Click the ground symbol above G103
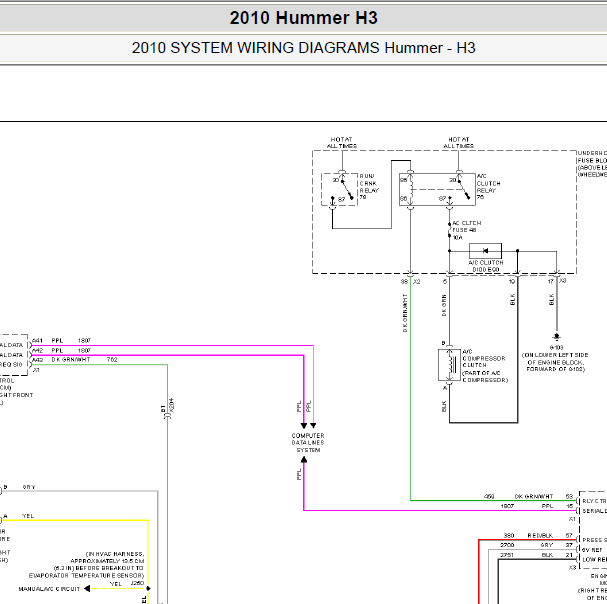The height and width of the screenshot is (604, 607). 556,337
